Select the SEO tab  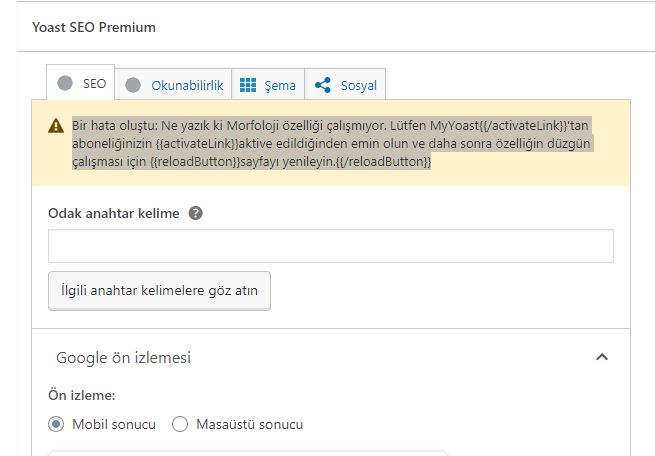(x=81, y=82)
